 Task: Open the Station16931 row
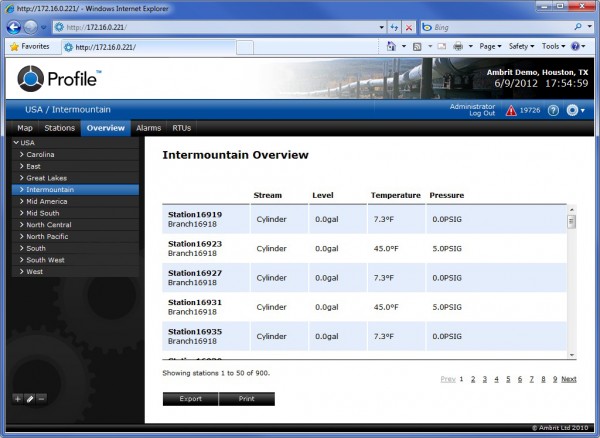364,307
